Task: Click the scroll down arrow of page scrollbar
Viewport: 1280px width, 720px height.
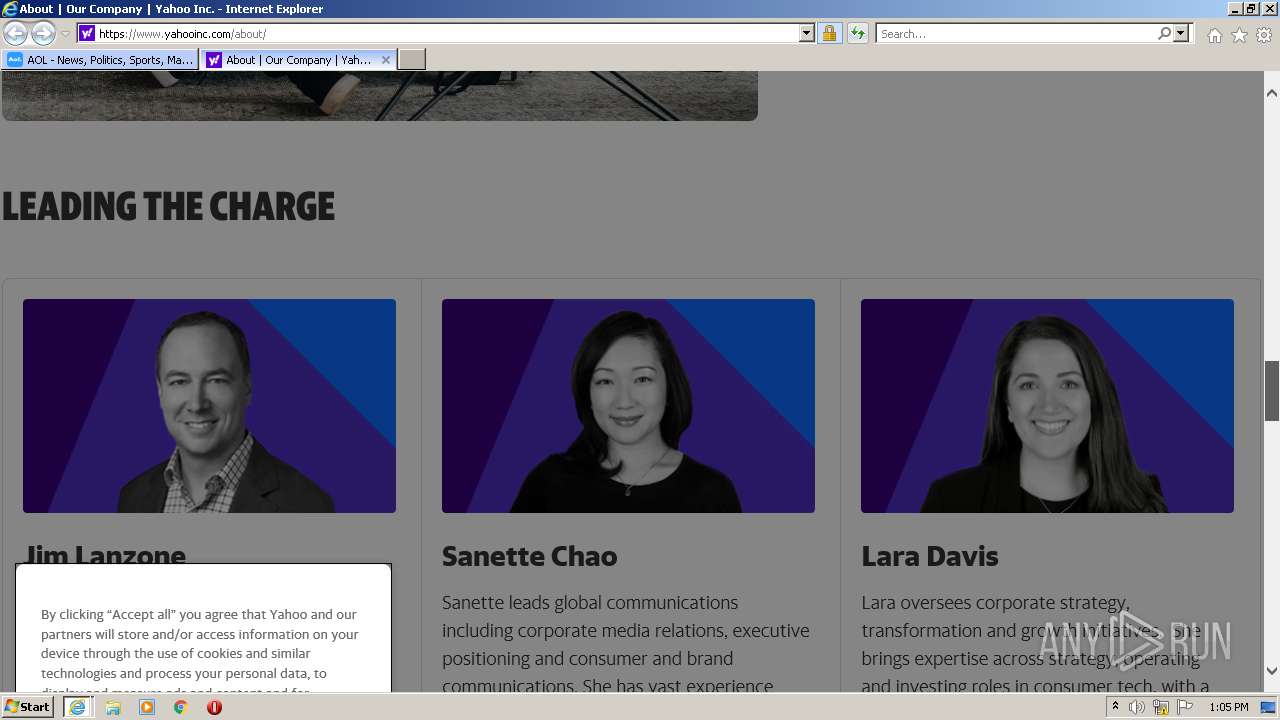Action: pos(1271,671)
